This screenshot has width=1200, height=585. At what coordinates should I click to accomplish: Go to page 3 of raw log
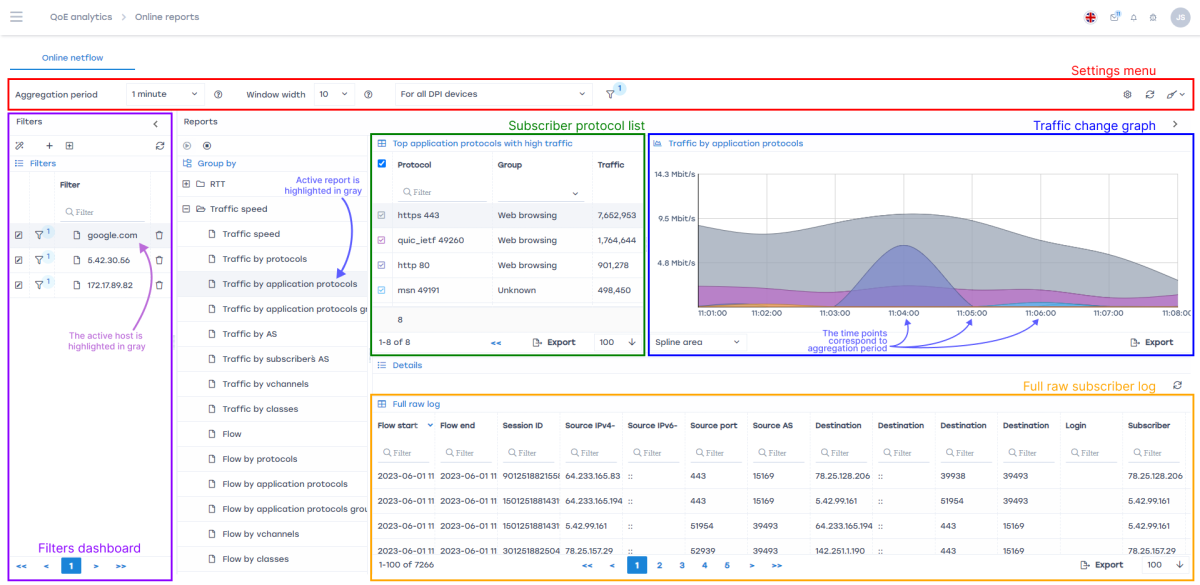point(682,565)
